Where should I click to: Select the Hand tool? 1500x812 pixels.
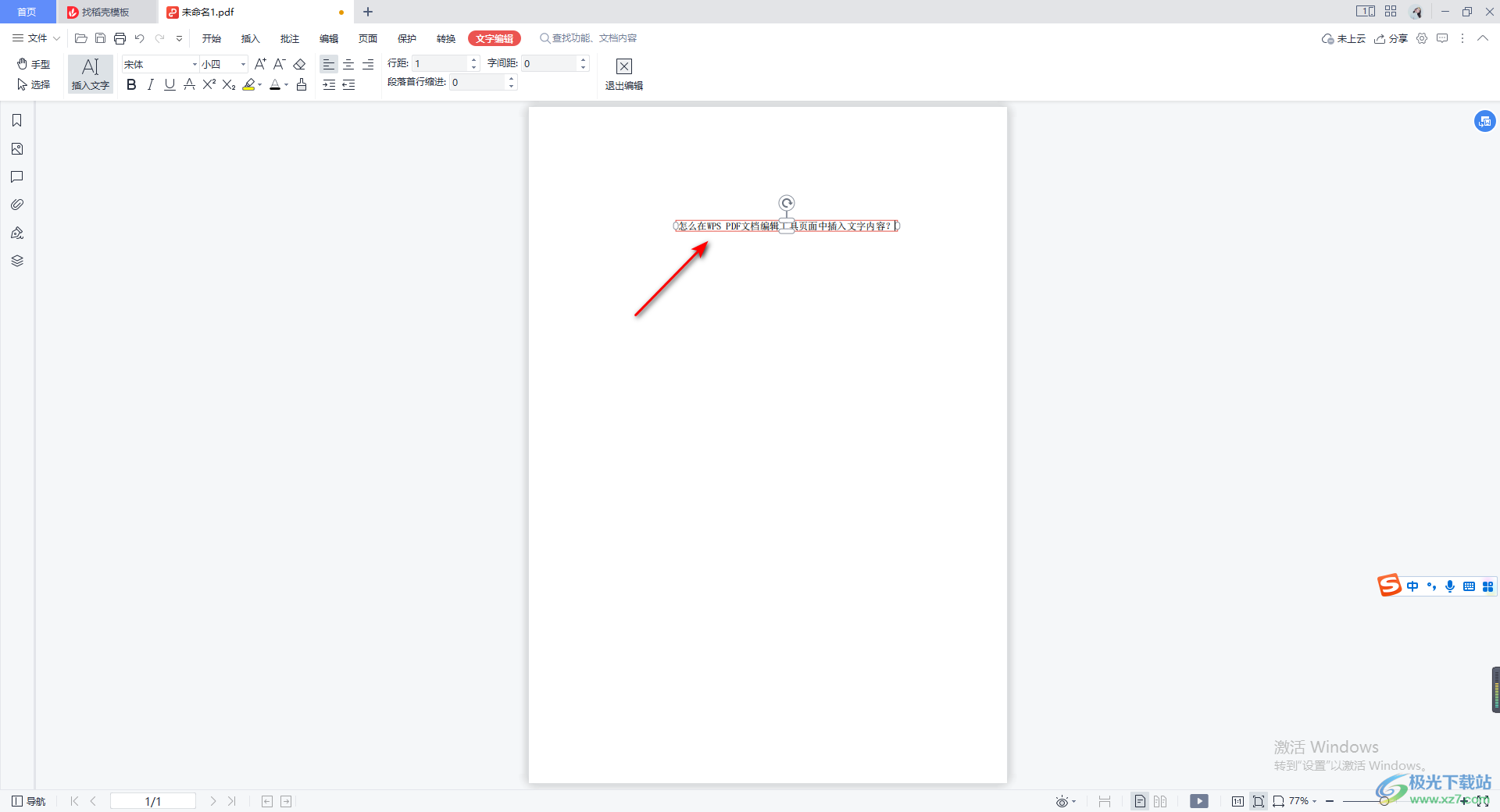click(34, 64)
